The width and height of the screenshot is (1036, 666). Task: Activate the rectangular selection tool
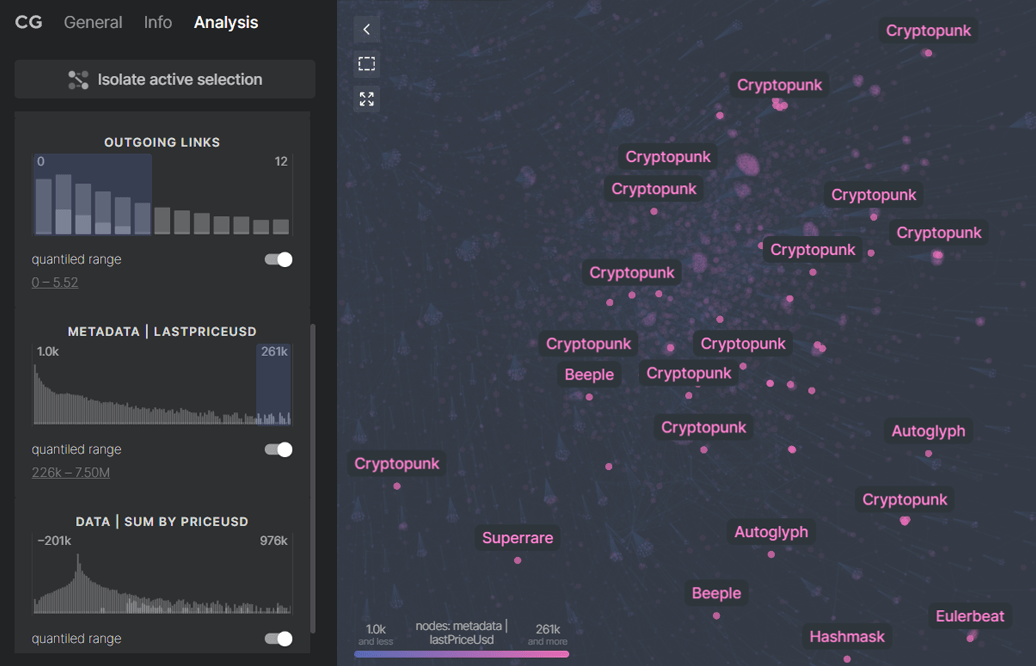pos(367,64)
